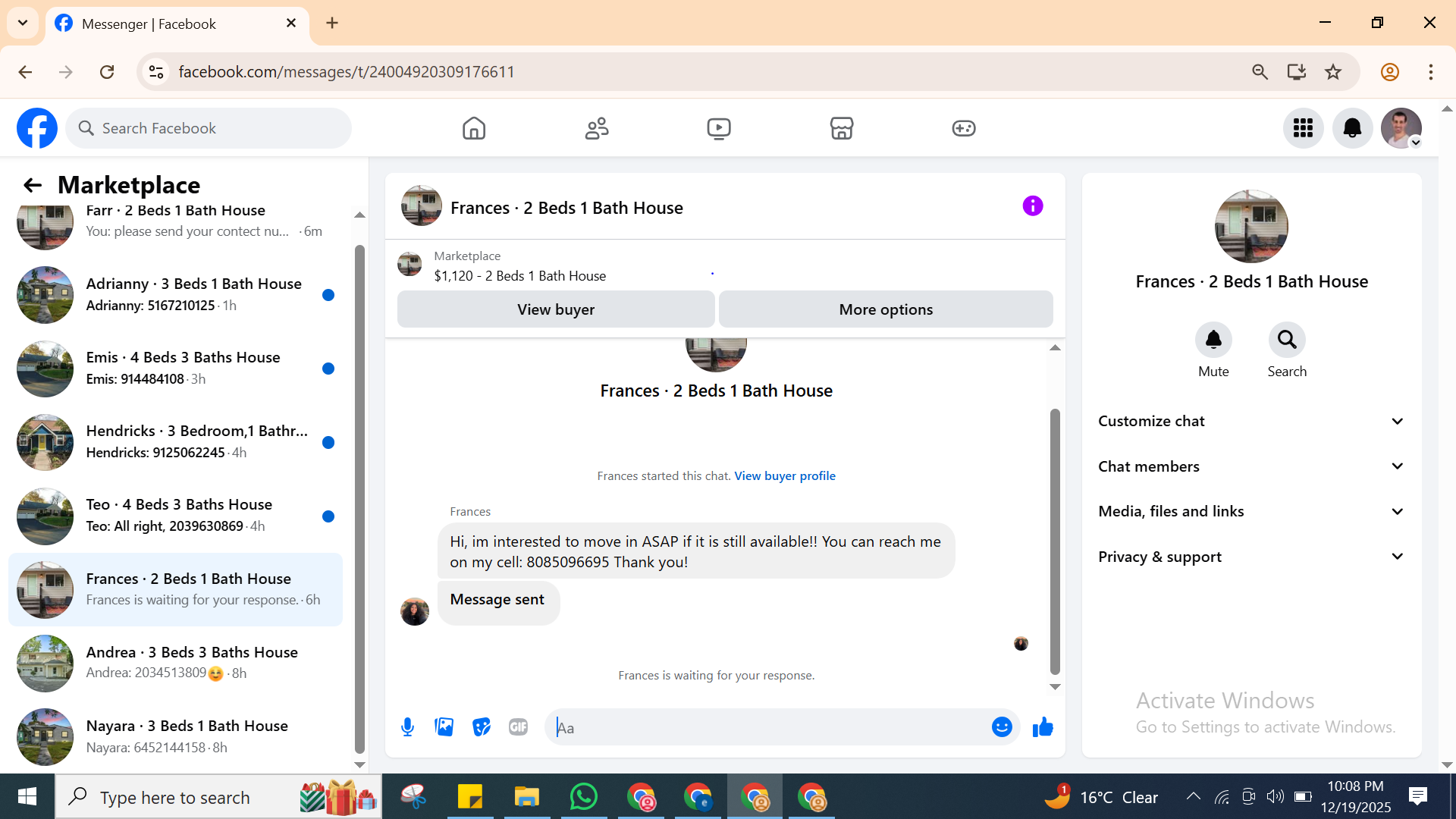Open Facebook Marketplace from the top navigation
This screenshot has width=1456, height=819.
[x=841, y=128]
